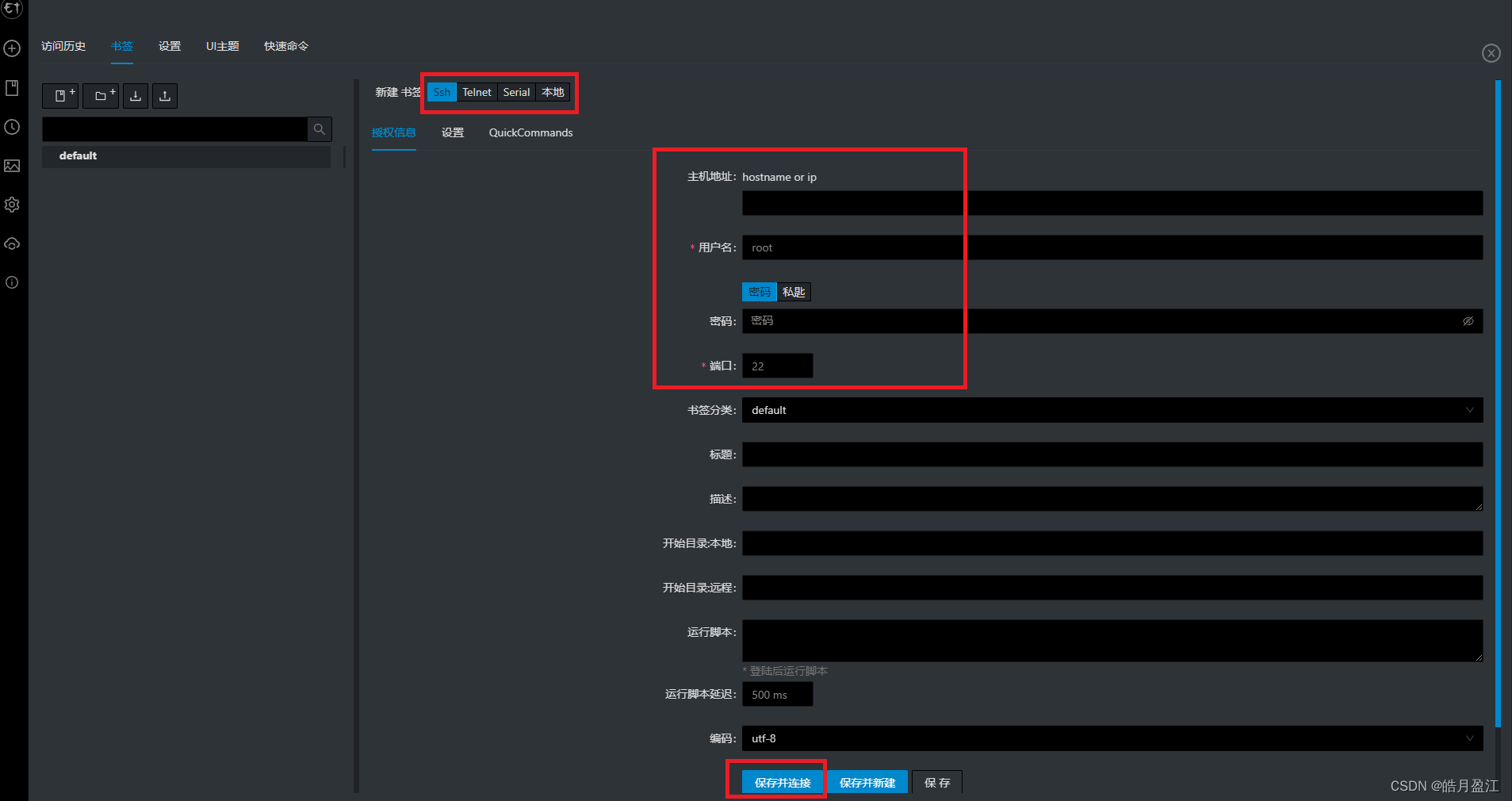Select Telnet connection type
Screen dimensions: 1512x801
pyautogui.click(x=477, y=92)
